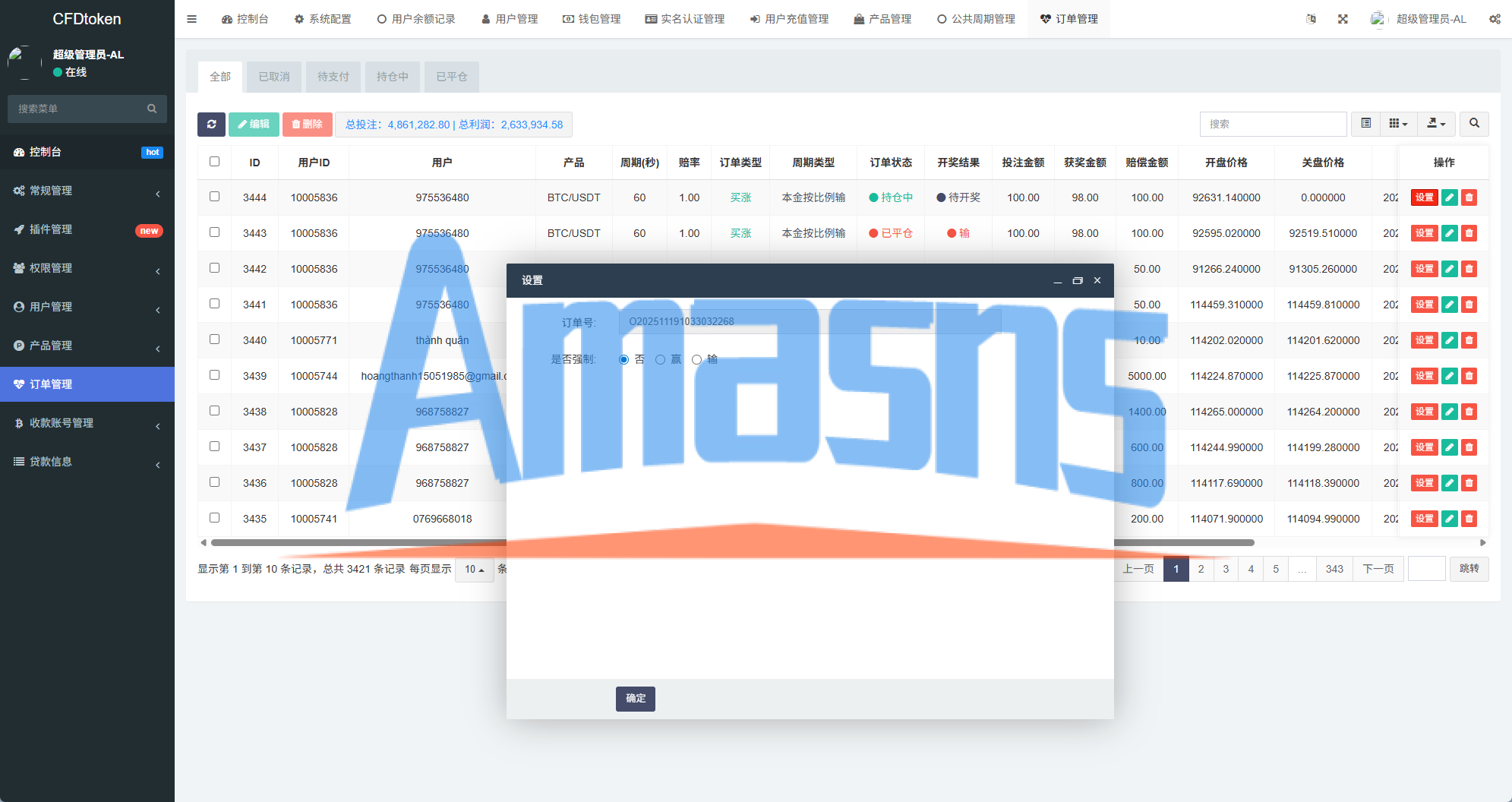This screenshot has width=1512, height=802.
Task: Click the sidebar menu search magnifier icon
Action: 152,109
